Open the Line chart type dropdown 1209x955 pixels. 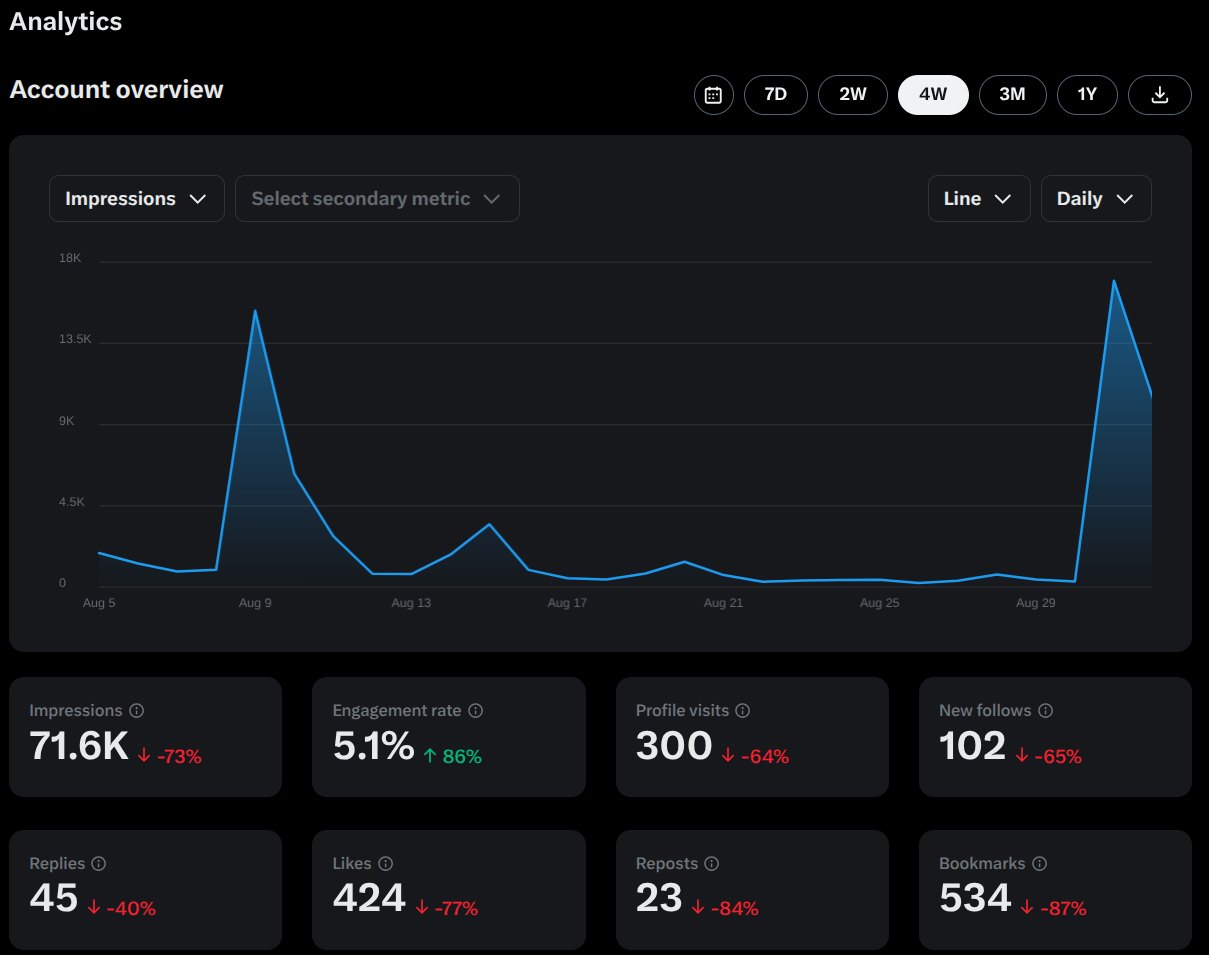pos(979,199)
